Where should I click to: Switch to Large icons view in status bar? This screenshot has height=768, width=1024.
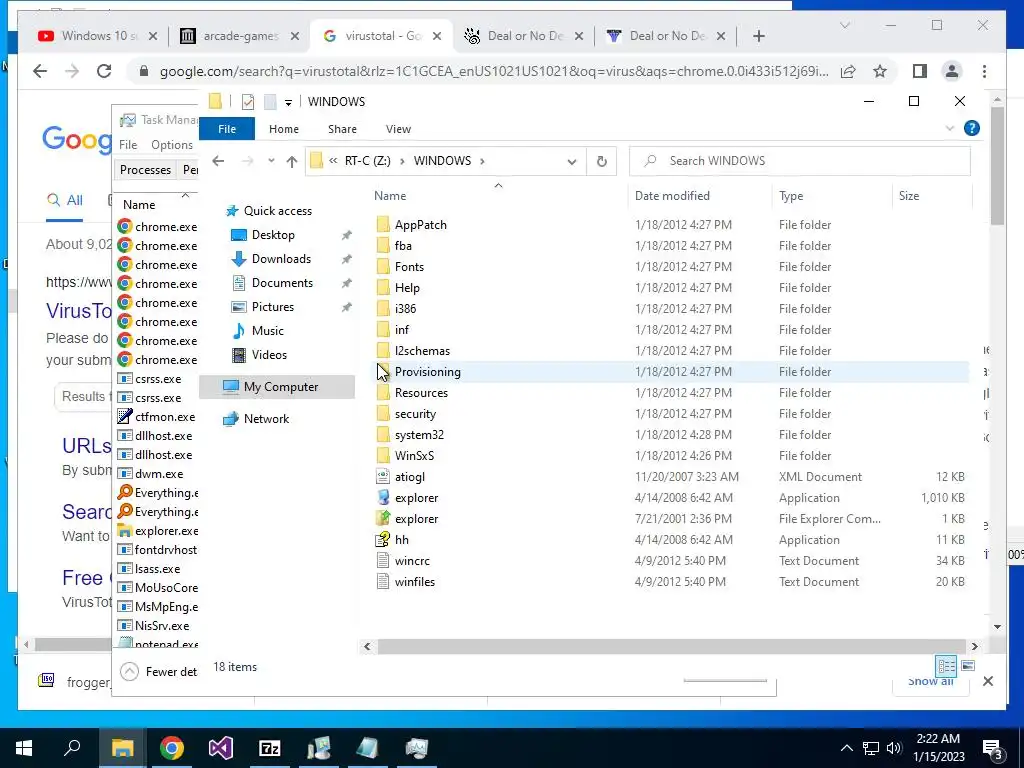[968, 665]
